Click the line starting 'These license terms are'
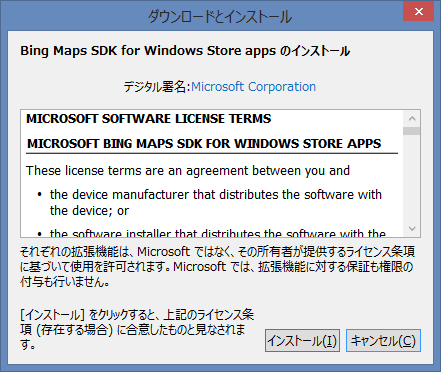This screenshot has width=441, height=372. (x=188, y=171)
